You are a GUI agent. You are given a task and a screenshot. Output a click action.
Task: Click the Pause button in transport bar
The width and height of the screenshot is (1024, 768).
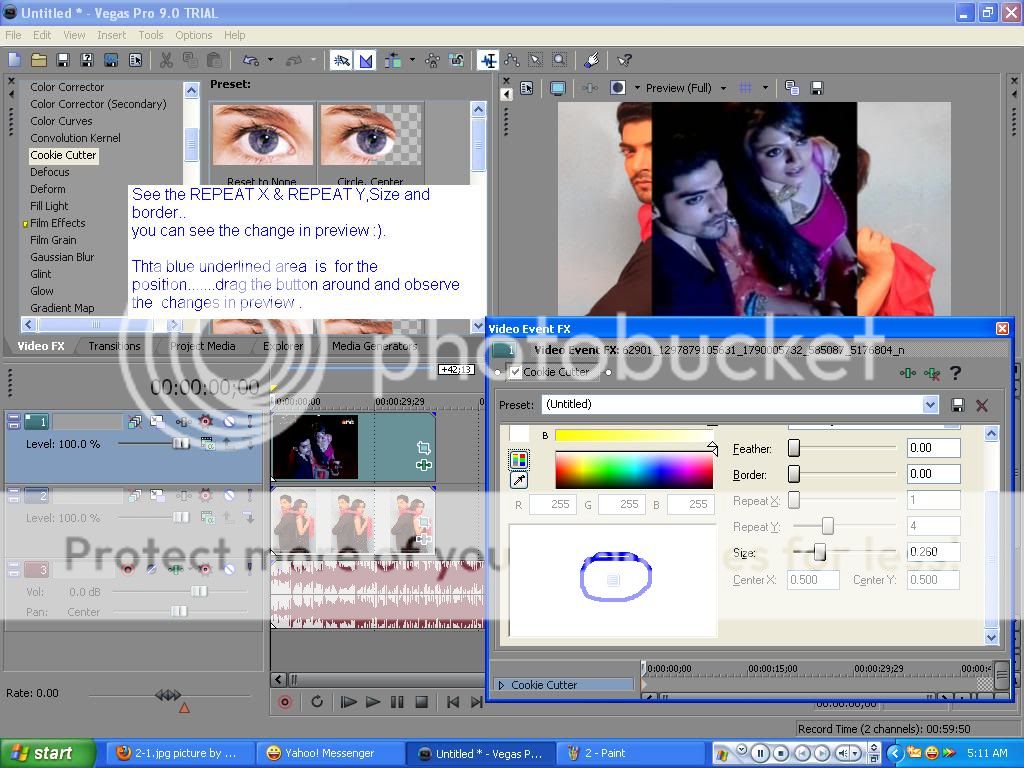[x=397, y=702]
